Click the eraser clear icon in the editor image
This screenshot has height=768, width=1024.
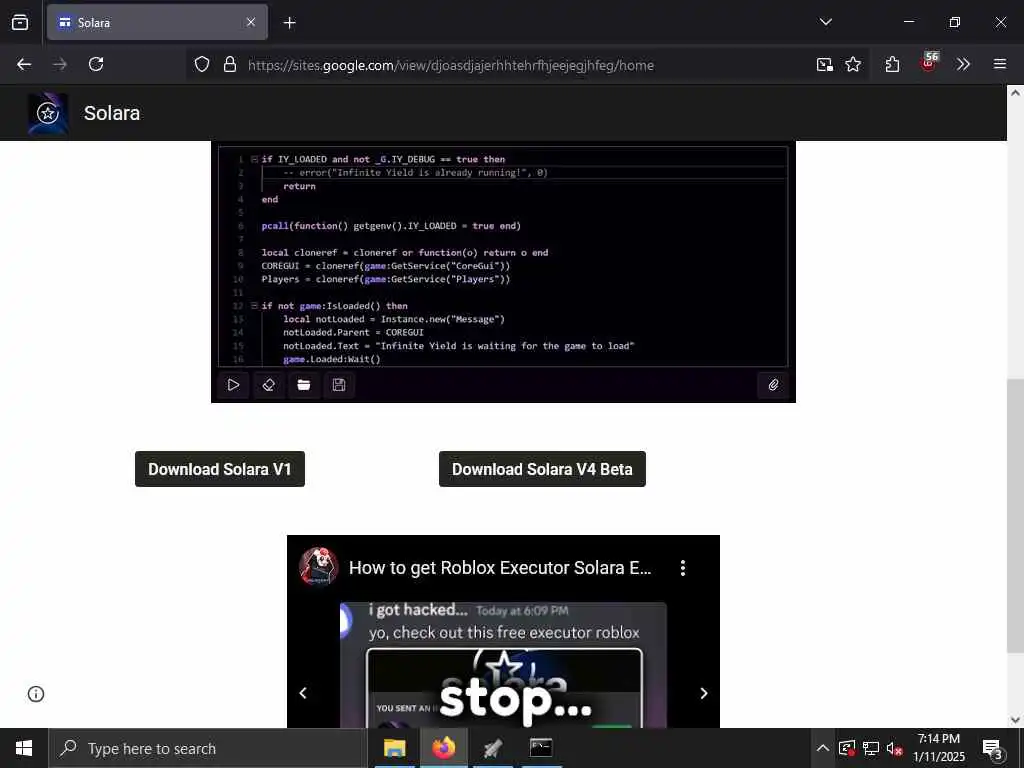pyautogui.click(x=268, y=385)
